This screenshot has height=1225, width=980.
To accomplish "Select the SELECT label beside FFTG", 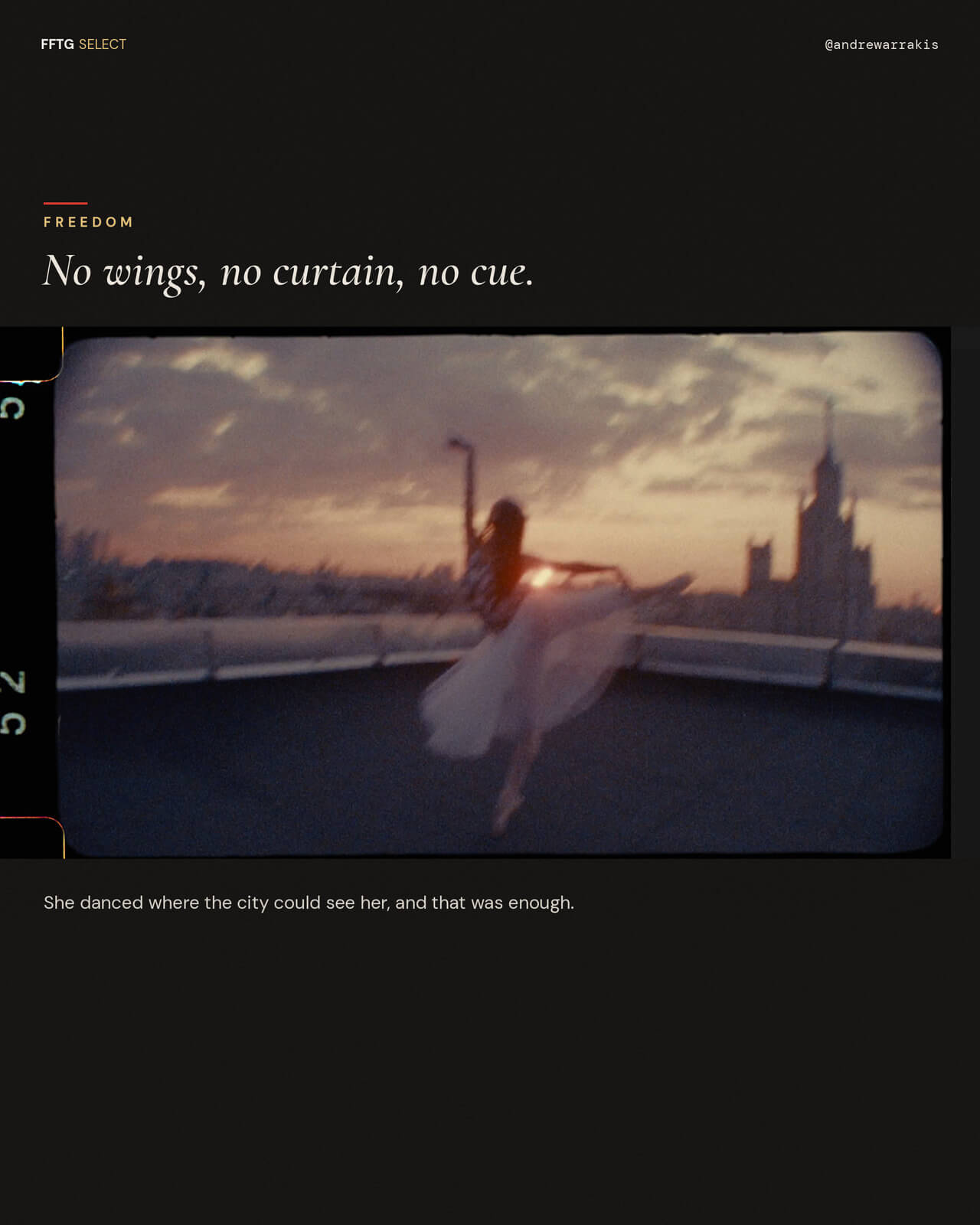I will pos(103,44).
